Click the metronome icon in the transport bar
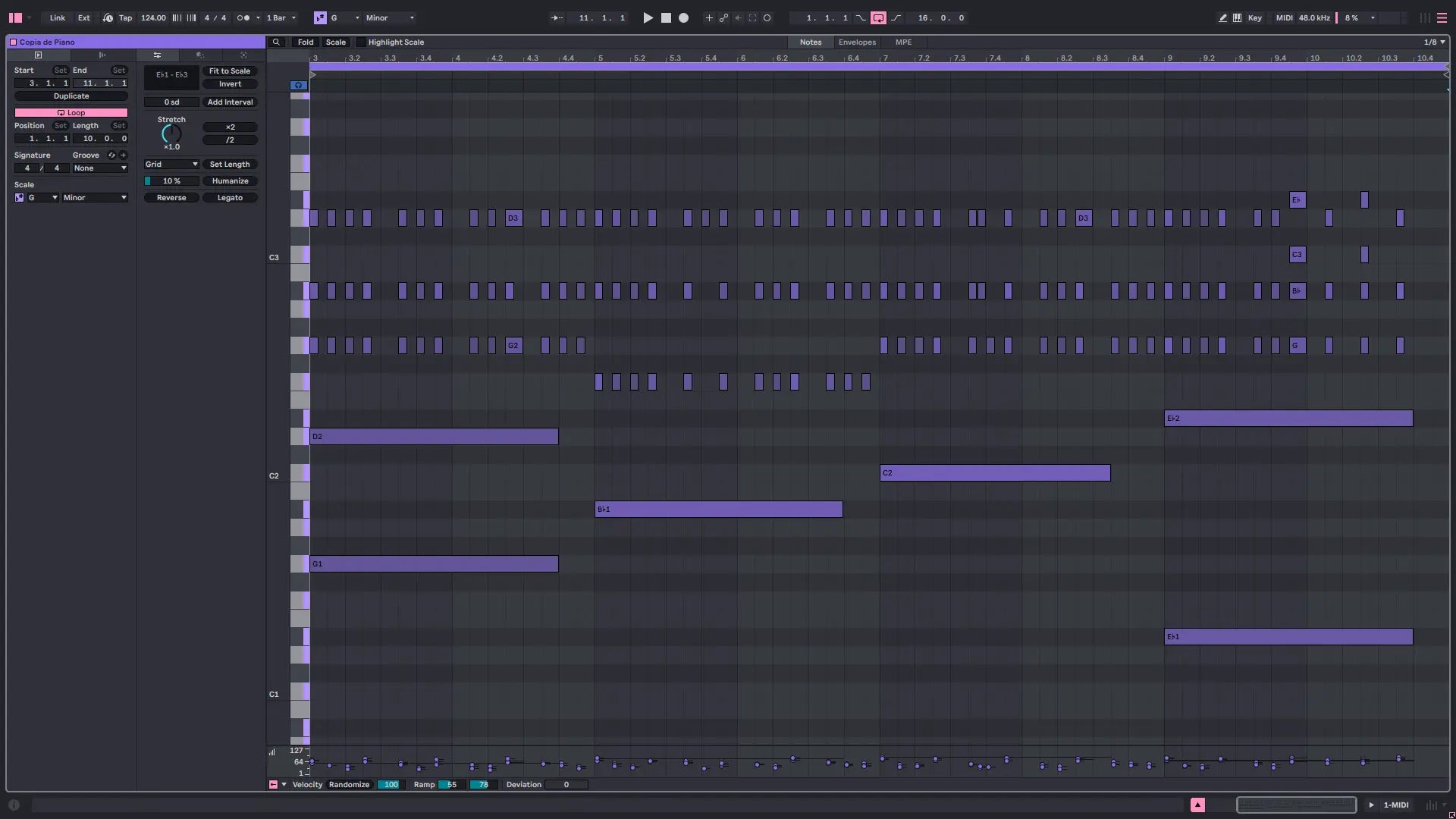The image size is (1456, 819). coord(243,17)
